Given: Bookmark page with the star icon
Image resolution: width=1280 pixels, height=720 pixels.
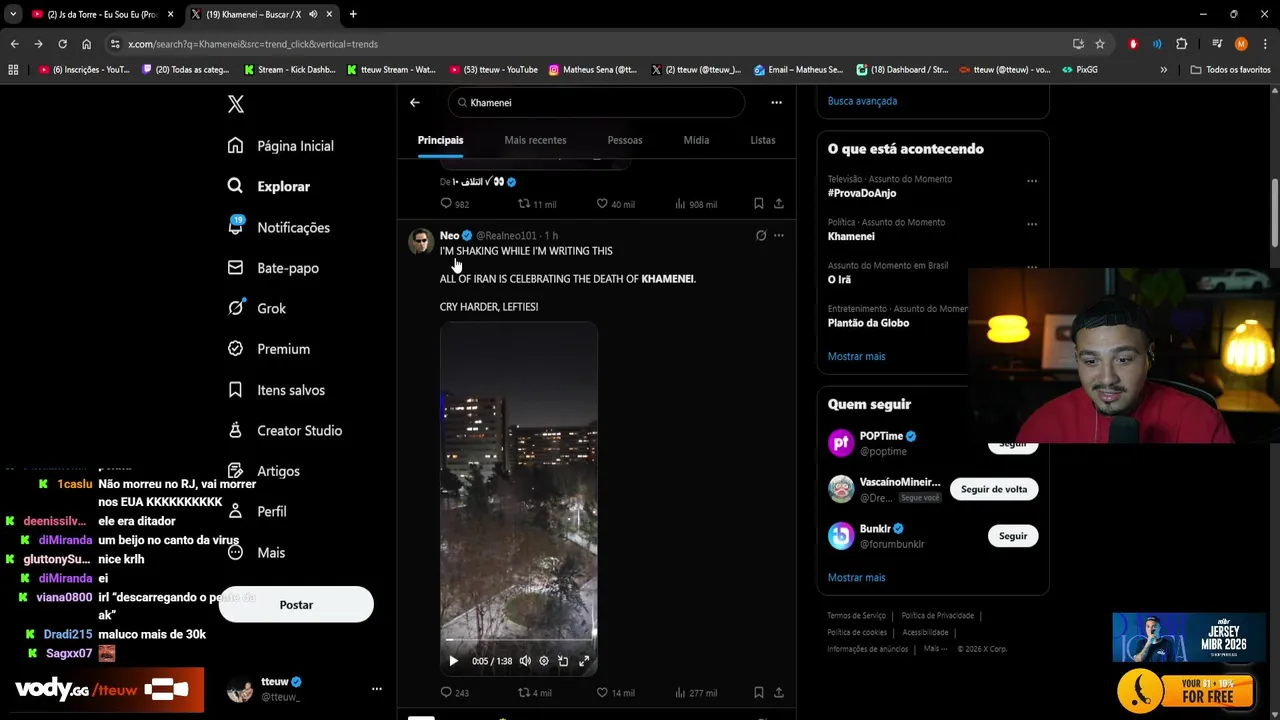Looking at the screenshot, I should [x=1100, y=44].
